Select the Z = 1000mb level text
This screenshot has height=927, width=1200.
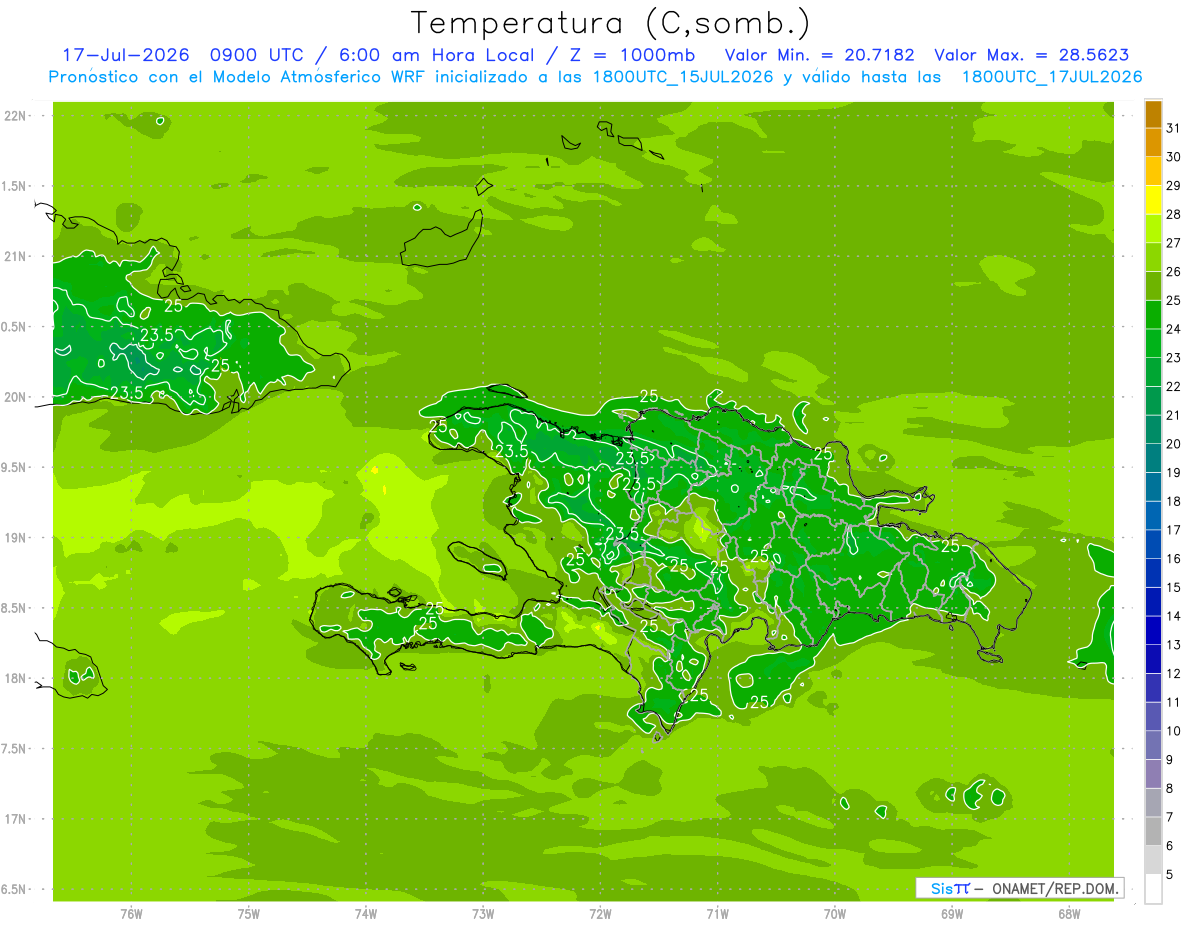[629, 55]
